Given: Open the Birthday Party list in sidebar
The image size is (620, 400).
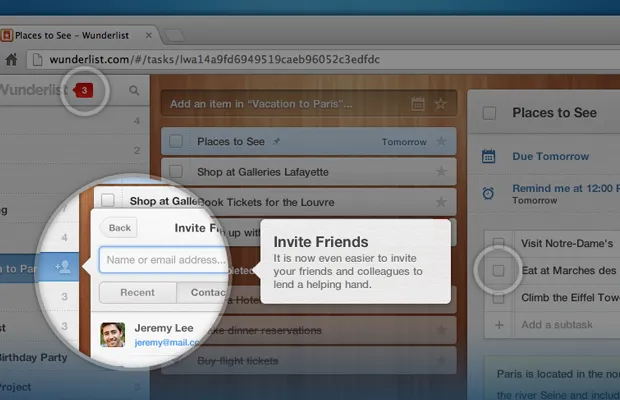Looking at the screenshot, I should click(34, 357).
